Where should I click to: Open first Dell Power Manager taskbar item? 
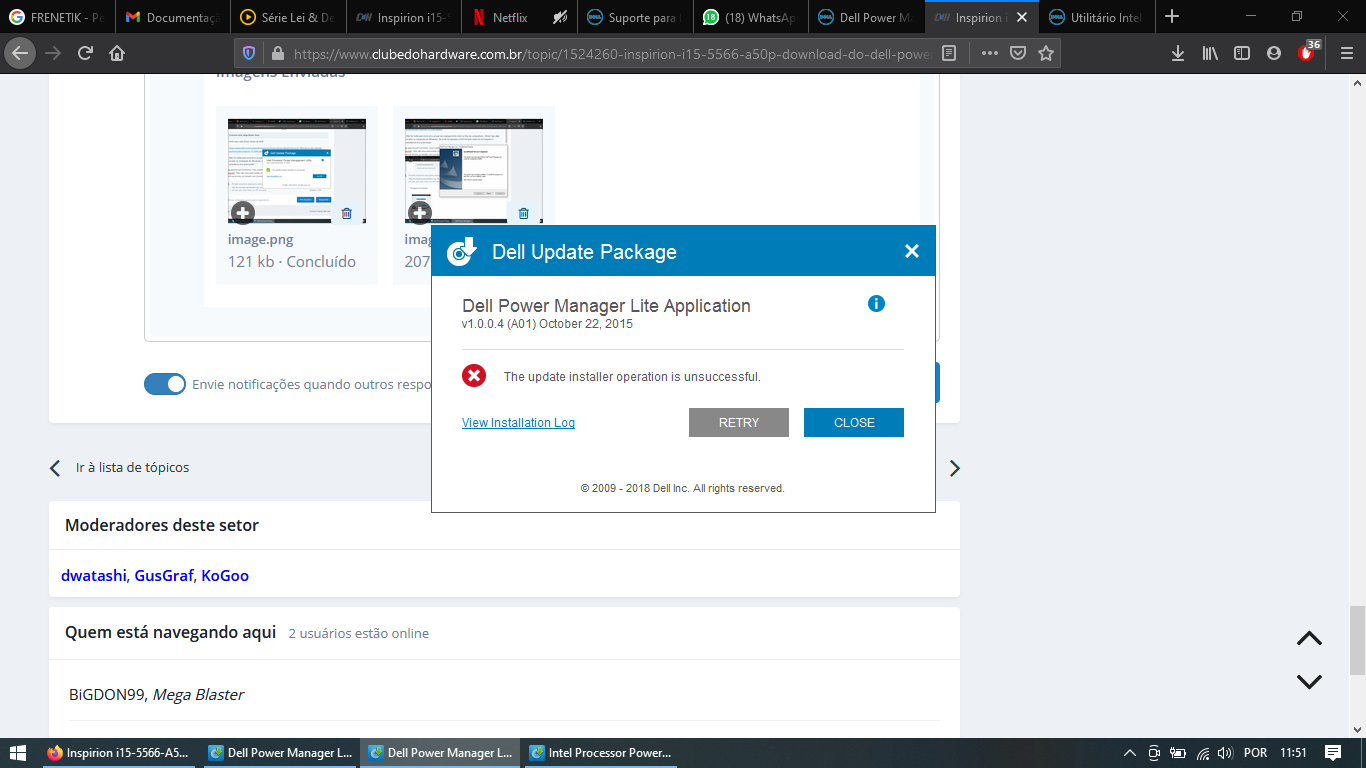(280, 753)
